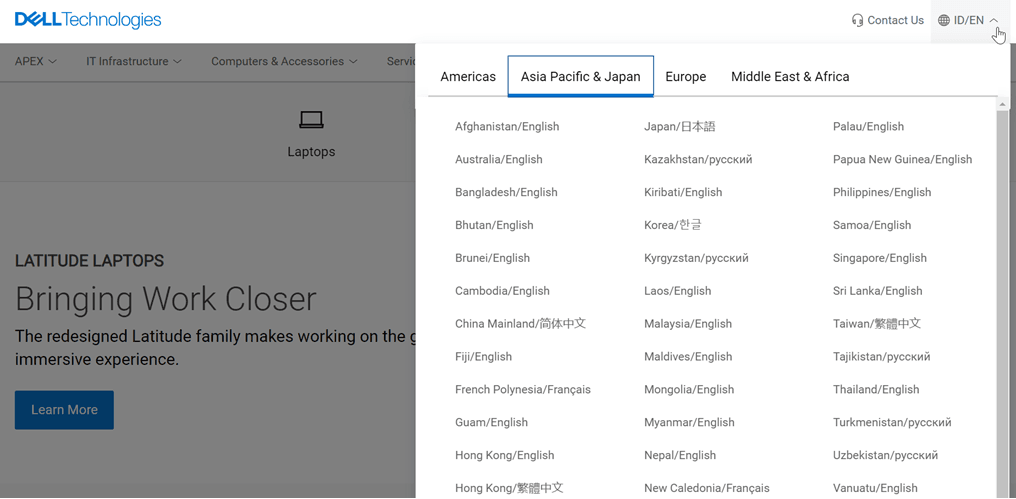Image resolution: width=1016 pixels, height=499 pixels.
Task: Open the Middle East & Africa tab
Action: (x=790, y=76)
